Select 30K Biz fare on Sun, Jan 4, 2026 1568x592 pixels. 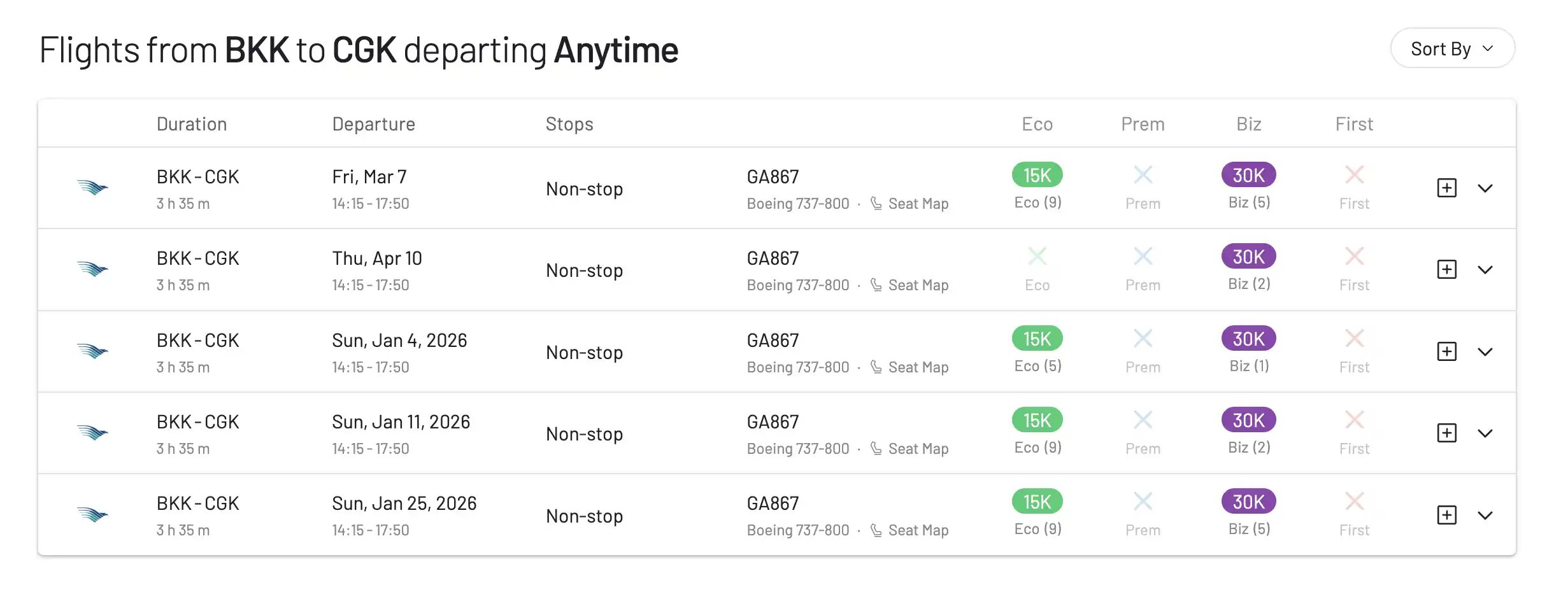click(x=1249, y=339)
